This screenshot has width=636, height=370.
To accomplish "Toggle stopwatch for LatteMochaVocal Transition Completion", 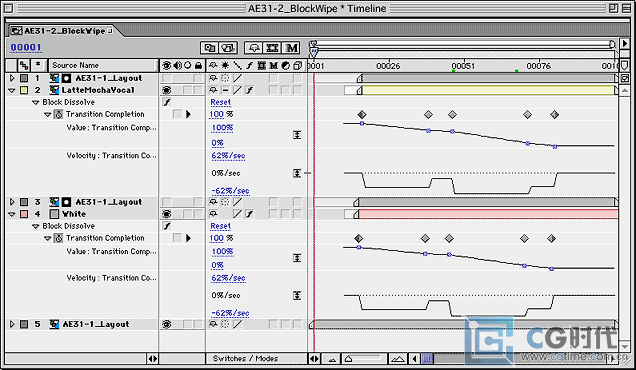I will click(59, 114).
